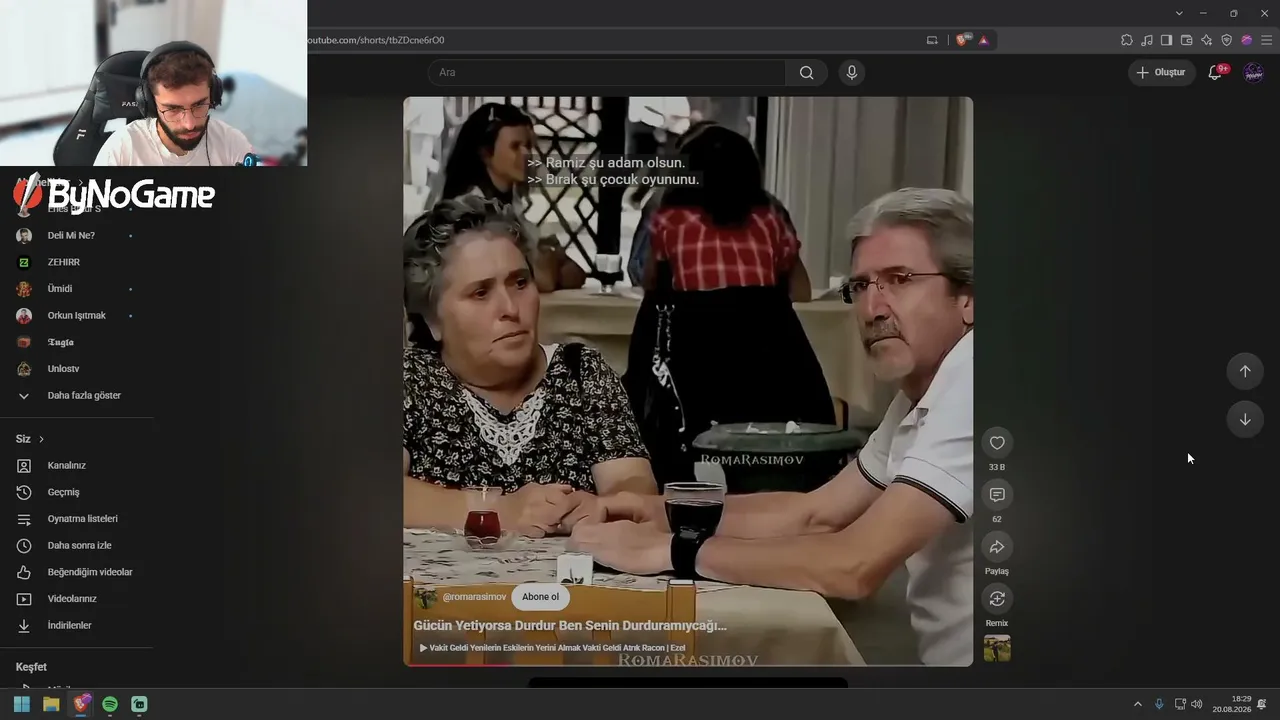The image size is (1280, 720).
Task: Click the Keşfet section heading
Action: 31,667
